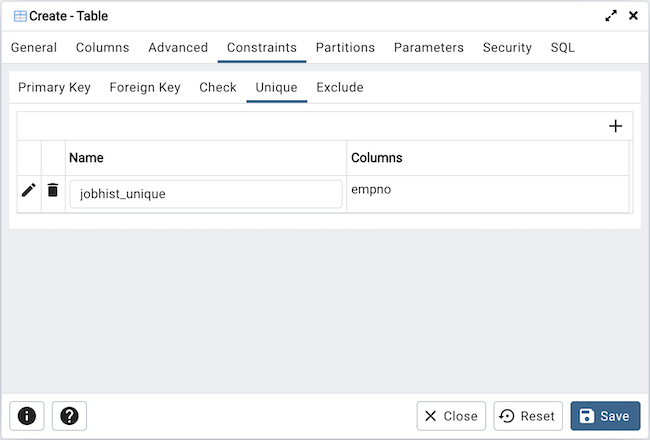Viewport: 650px width, 440px height.
Task: Click the plus icon to add unique constraint
Action: coord(616,126)
